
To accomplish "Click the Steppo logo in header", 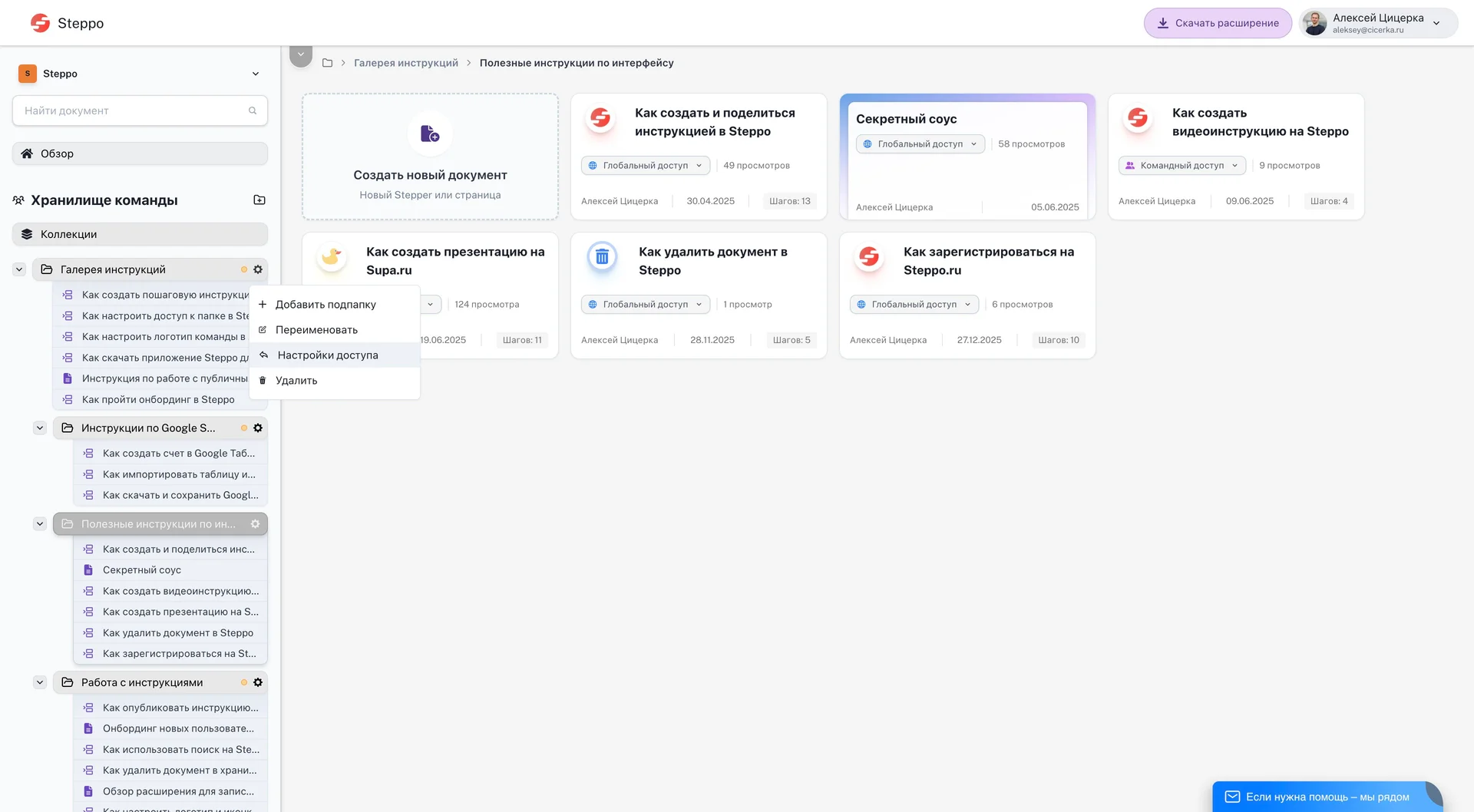I will coord(67,23).
